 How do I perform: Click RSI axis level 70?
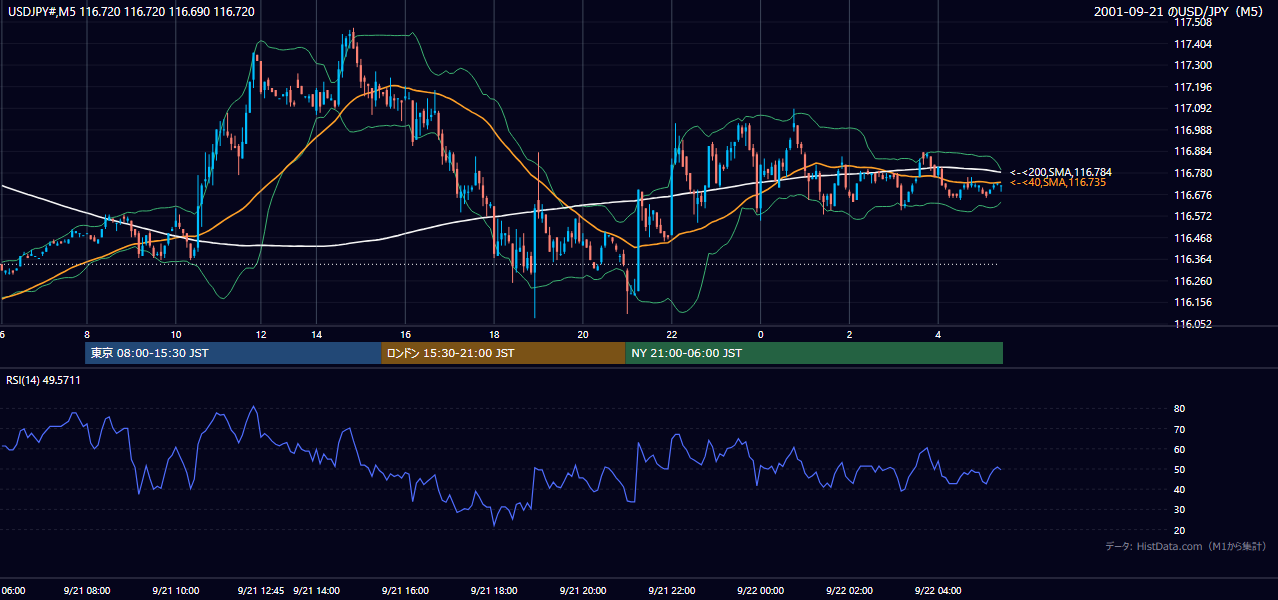[x=1180, y=429]
